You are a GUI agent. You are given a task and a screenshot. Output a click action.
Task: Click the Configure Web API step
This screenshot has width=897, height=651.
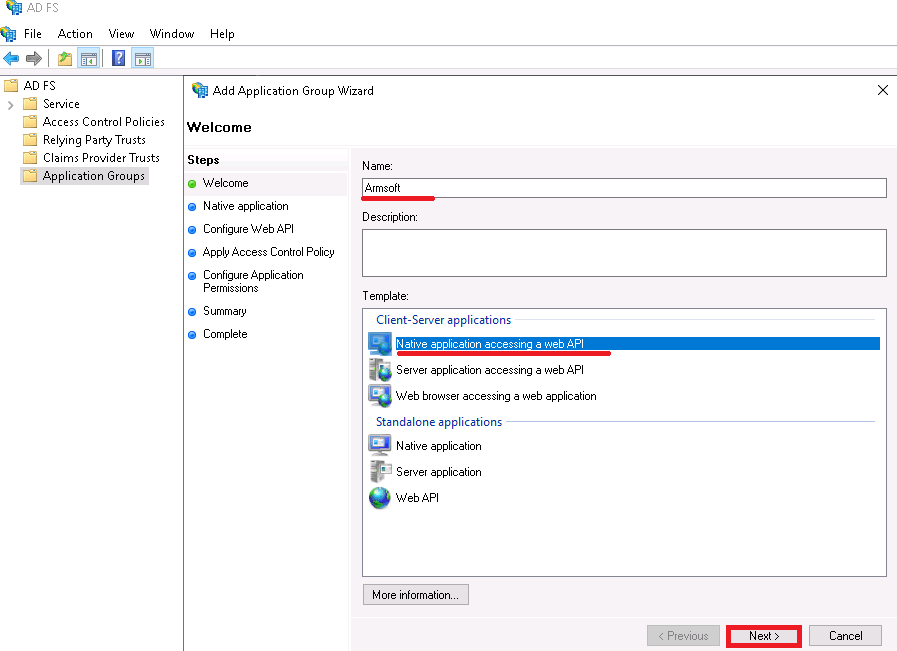pos(248,229)
